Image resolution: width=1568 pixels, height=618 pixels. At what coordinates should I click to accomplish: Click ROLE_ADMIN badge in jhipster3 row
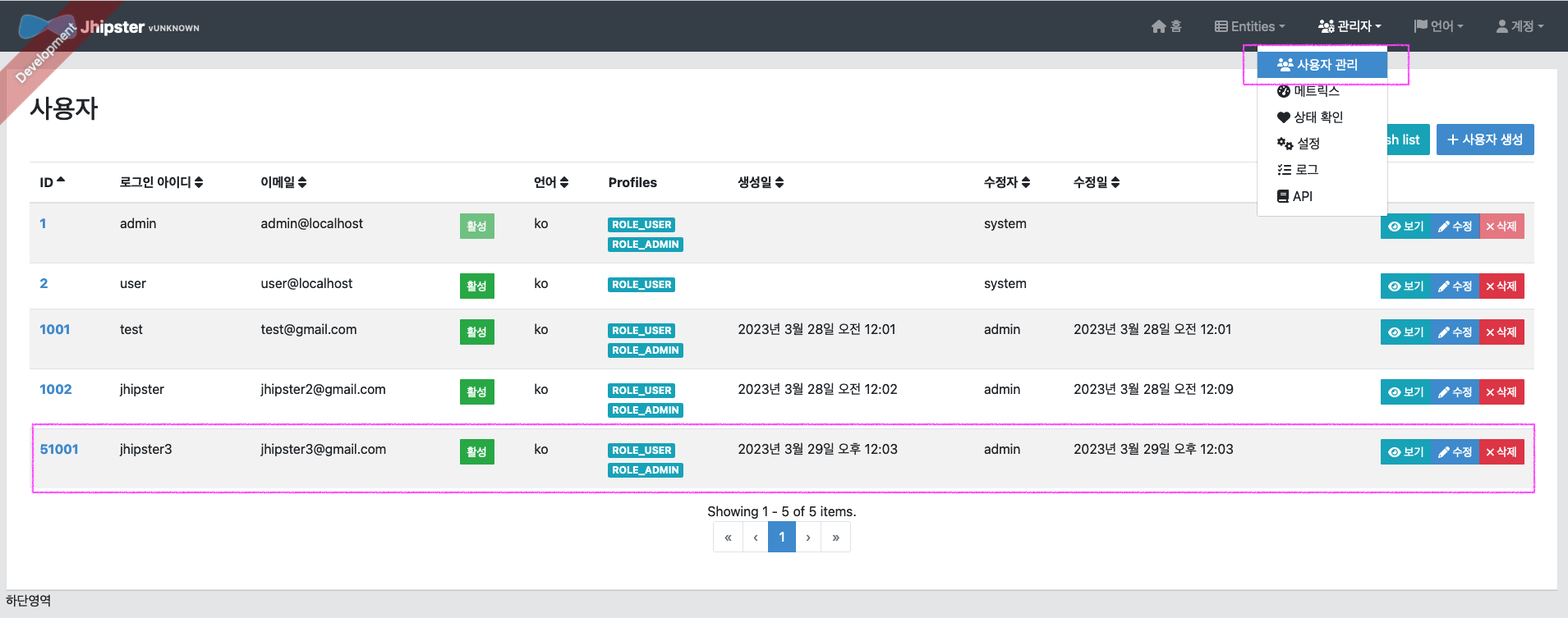(646, 470)
